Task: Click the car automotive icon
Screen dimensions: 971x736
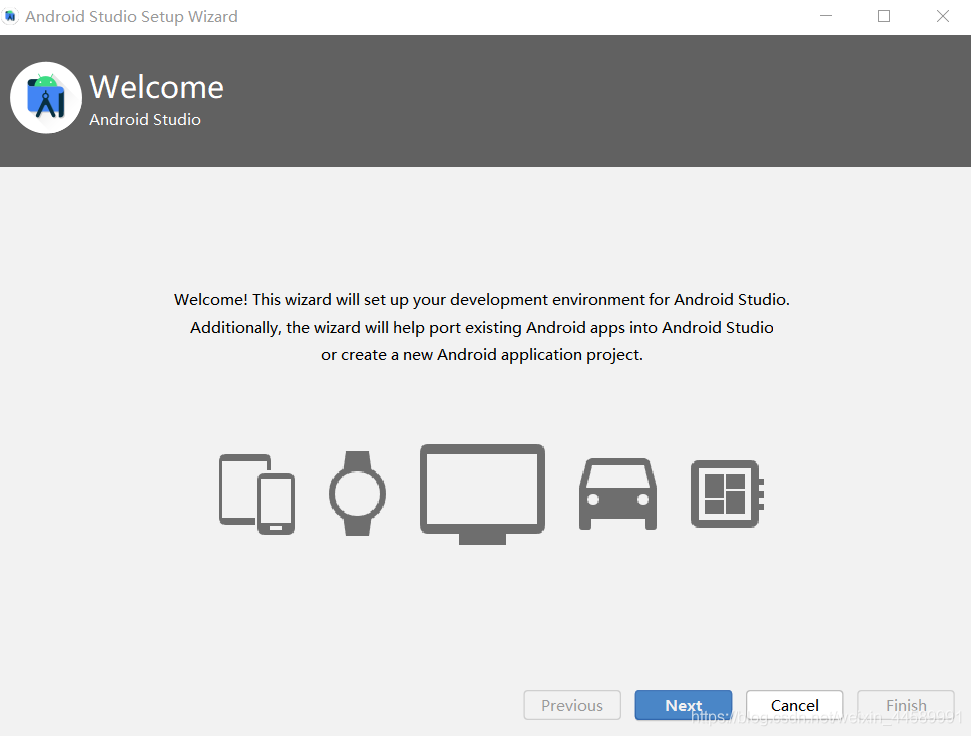Action: [618, 494]
